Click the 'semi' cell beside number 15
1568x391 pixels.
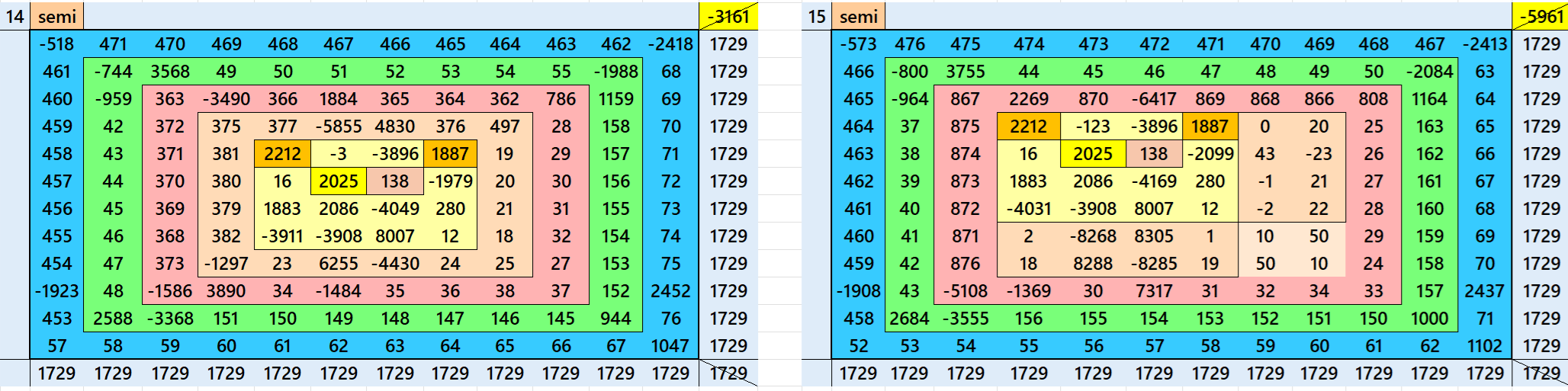click(858, 16)
